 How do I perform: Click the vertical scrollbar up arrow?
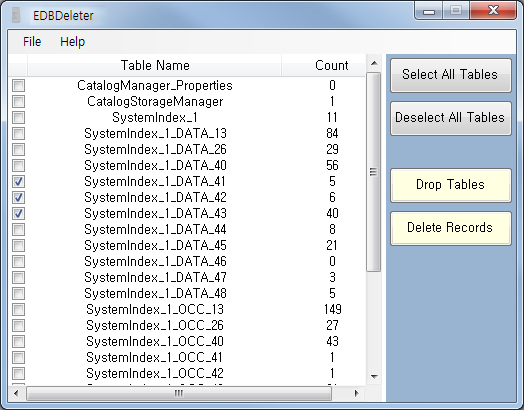coord(374,63)
